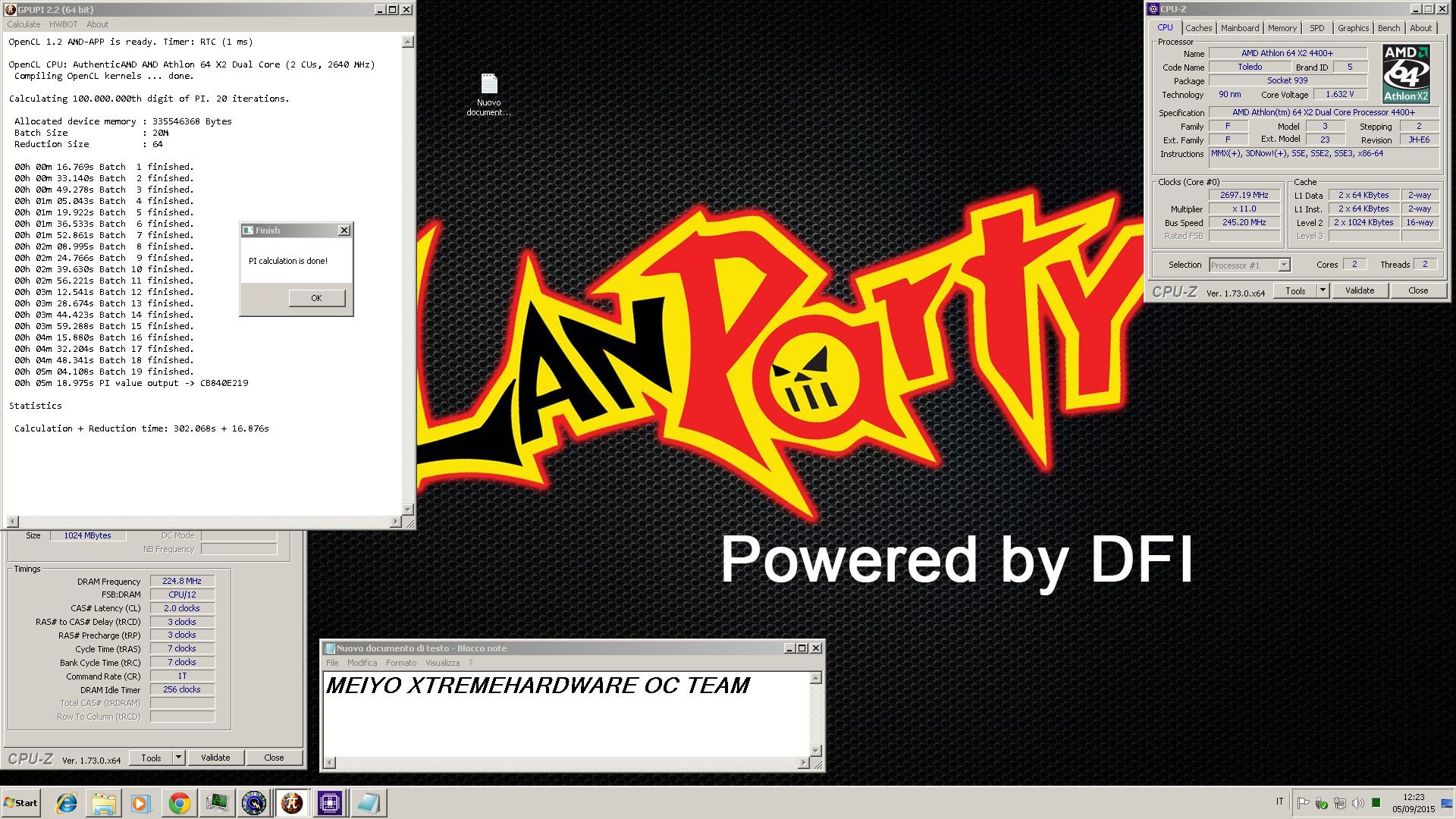Switch to the About tab in CPU-Z

tap(1421, 28)
